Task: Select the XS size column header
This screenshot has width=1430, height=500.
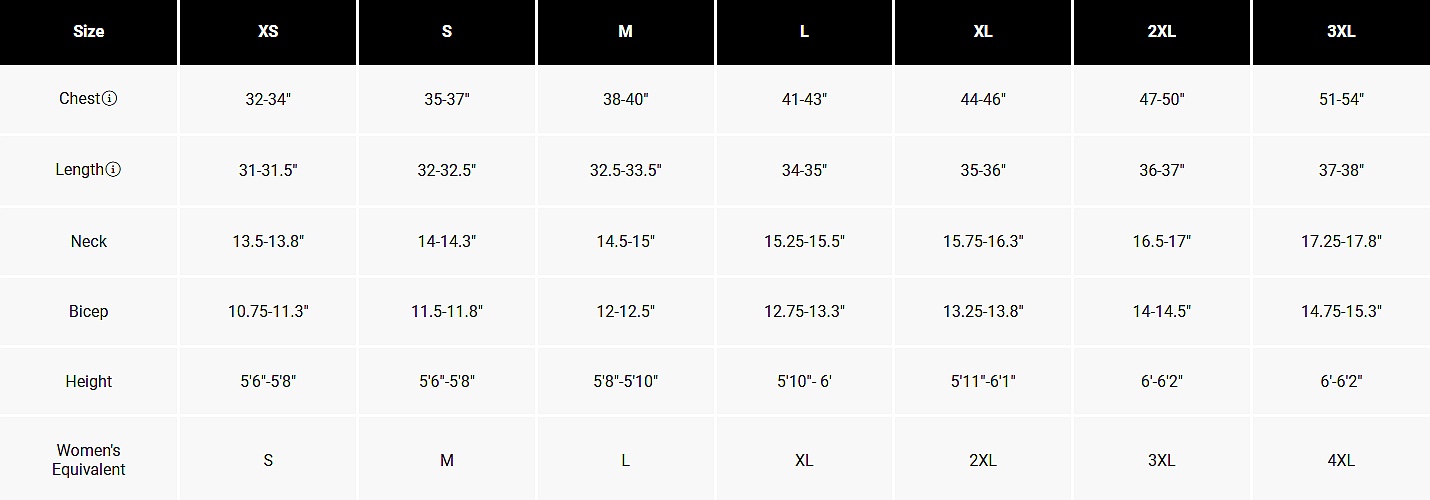Action: [268, 32]
